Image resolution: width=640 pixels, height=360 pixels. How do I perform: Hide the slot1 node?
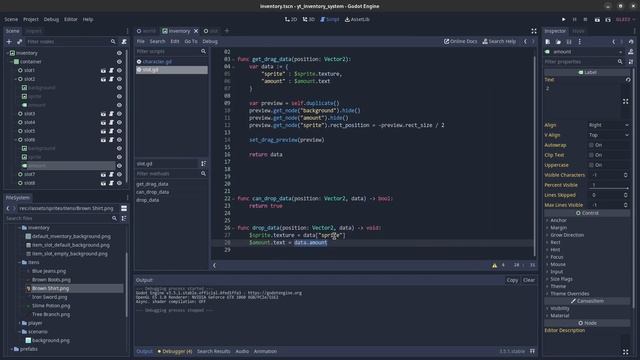point(119,70)
